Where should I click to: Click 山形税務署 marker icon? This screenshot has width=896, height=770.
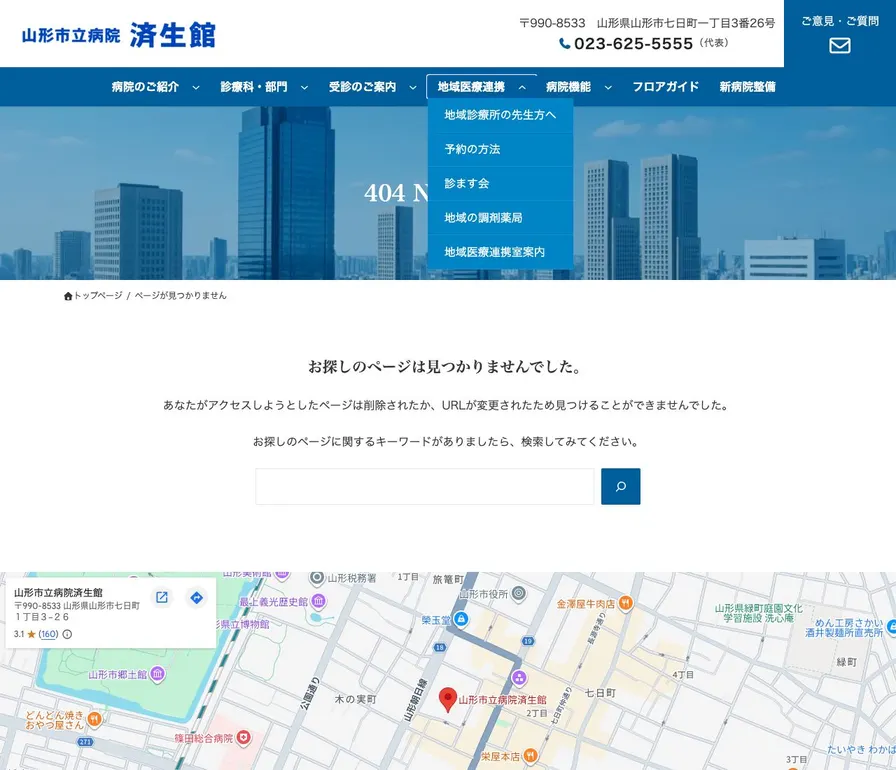[317, 578]
